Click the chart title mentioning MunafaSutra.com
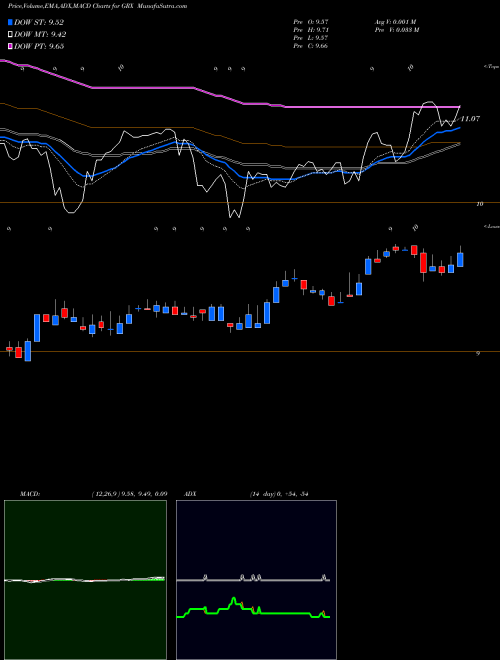Screen dimensions: 500x660 pos(98,6)
